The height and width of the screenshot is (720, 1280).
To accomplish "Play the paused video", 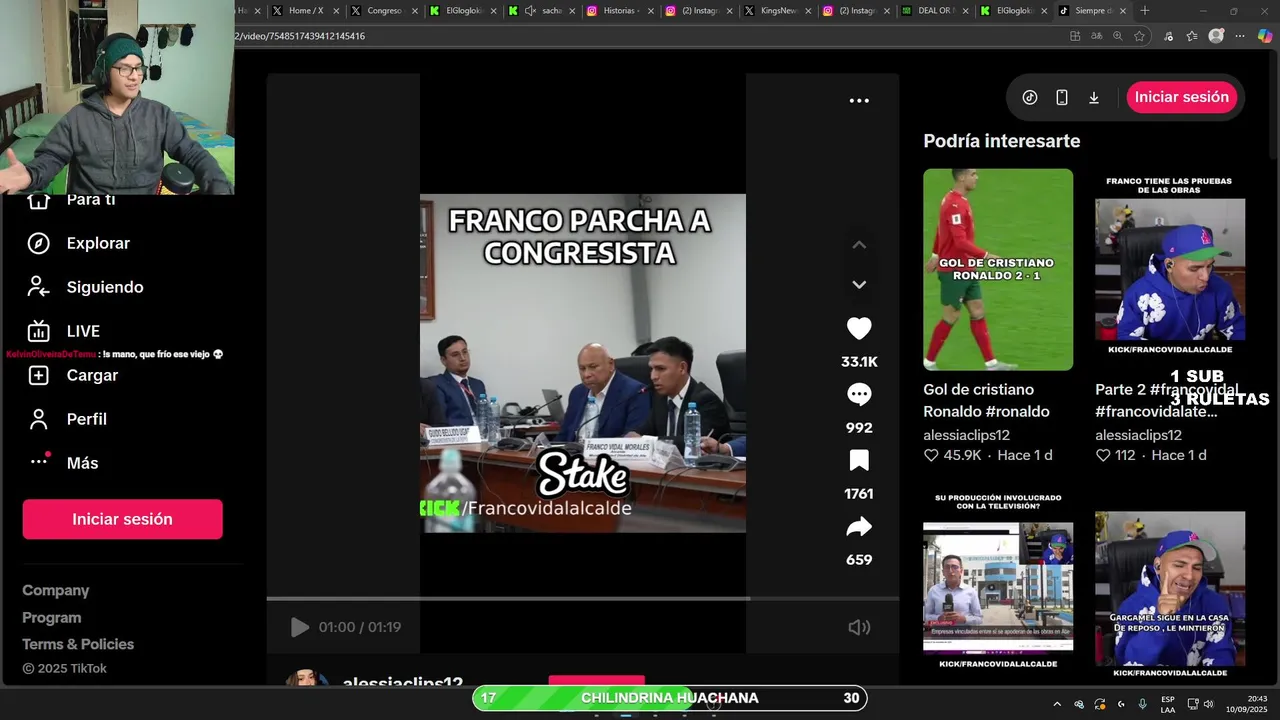I will click(x=299, y=627).
